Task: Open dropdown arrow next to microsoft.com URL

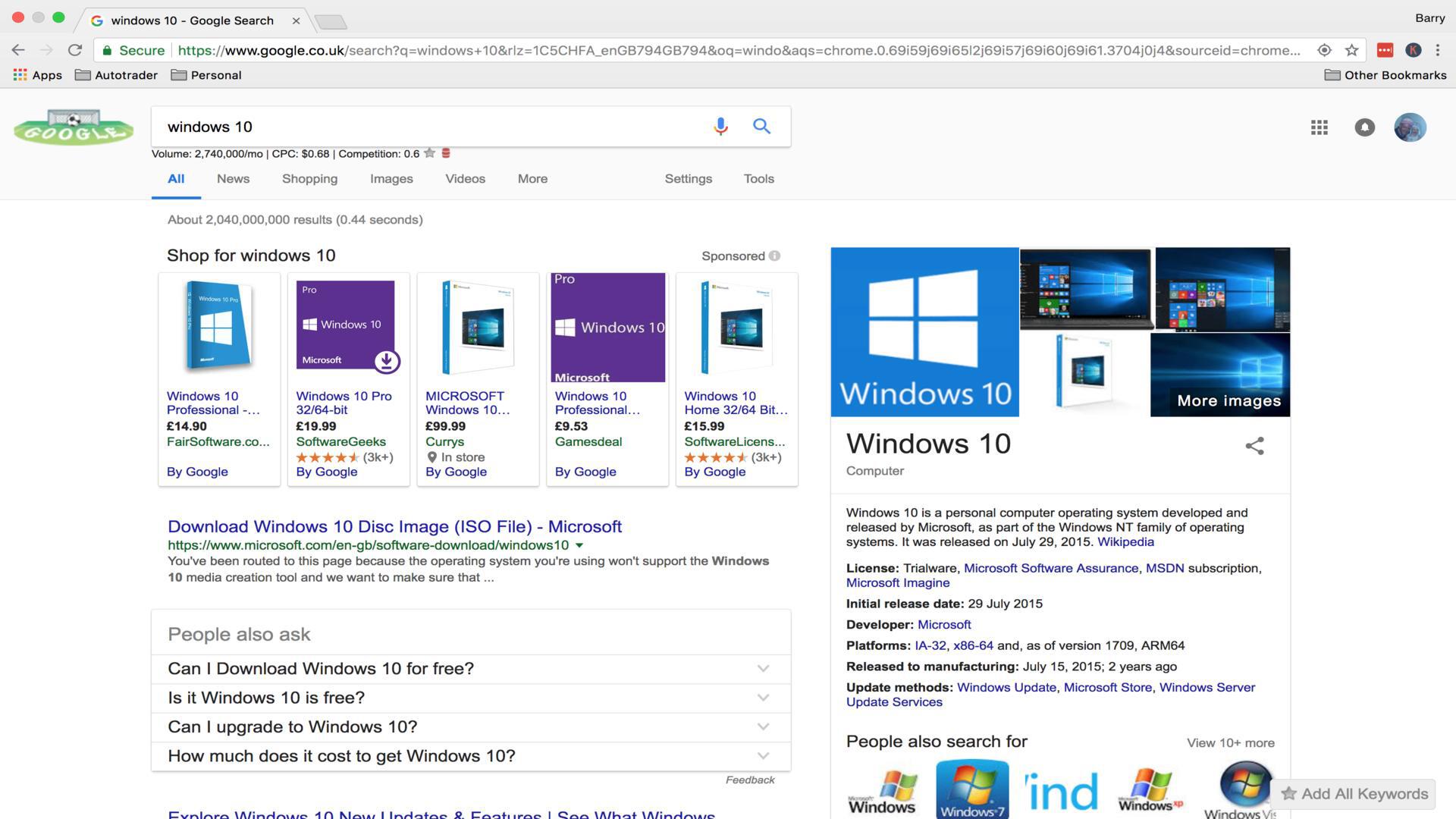Action: coord(579,545)
